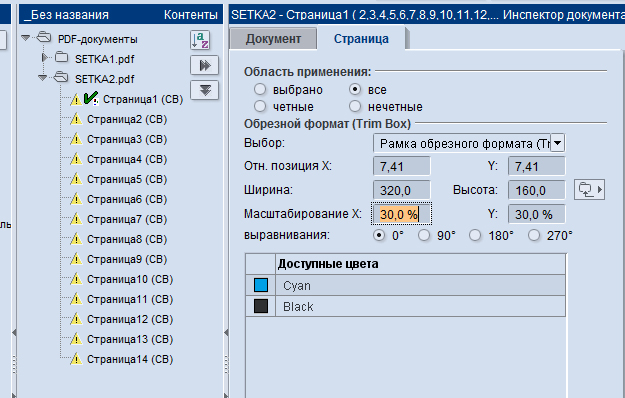Image resolution: width=625 pixels, height=398 pixels.
Task: Click the warning icon beside Страница8
Action: [x=76, y=239]
